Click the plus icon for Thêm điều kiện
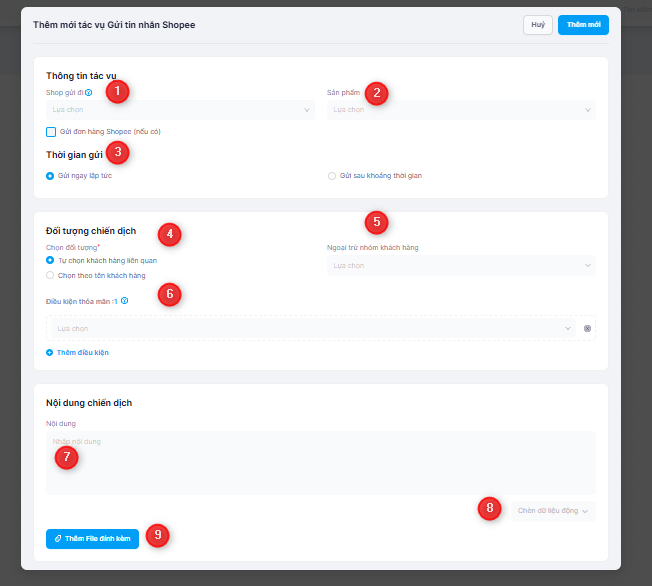652x586 pixels. (50, 352)
